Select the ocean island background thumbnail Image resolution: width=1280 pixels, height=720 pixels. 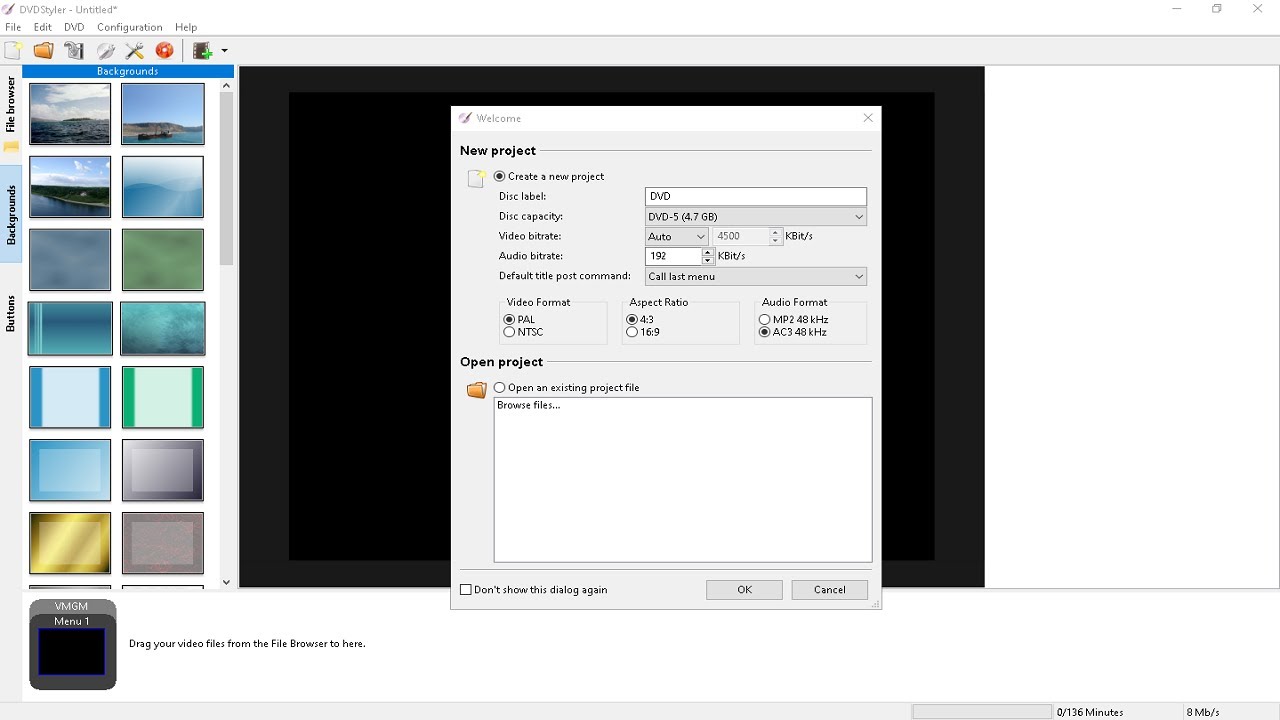(70, 114)
